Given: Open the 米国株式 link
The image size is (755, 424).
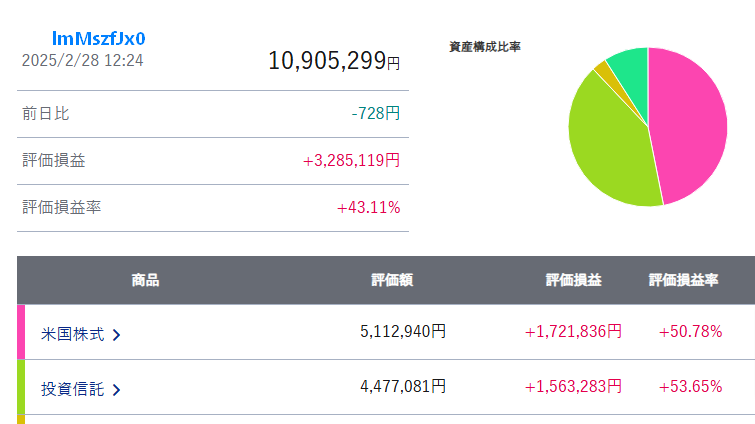Looking at the screenshot, I should pos(73,333).
